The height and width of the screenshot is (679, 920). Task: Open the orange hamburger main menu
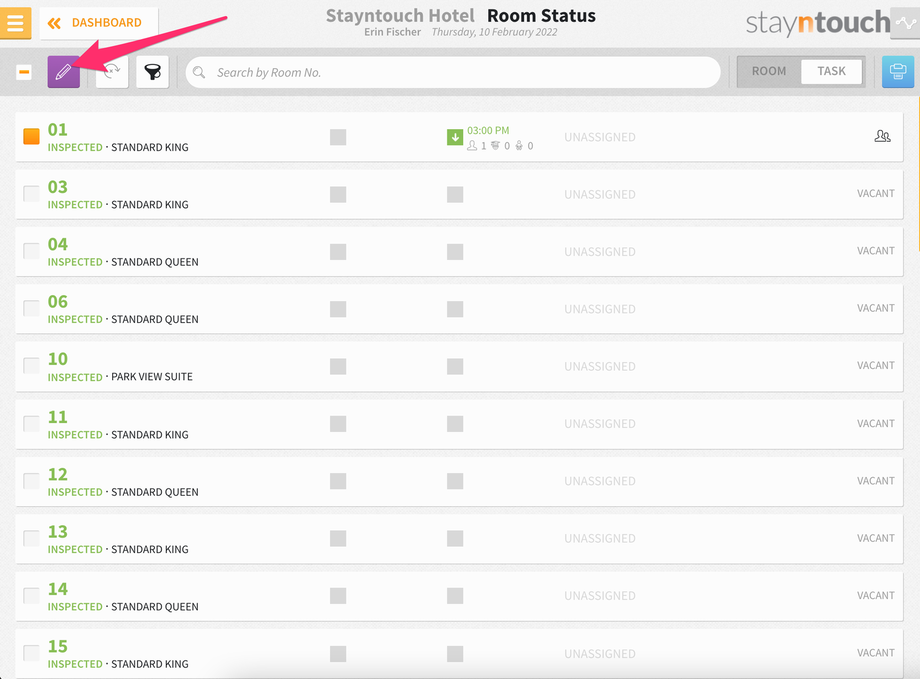point(15,23)
